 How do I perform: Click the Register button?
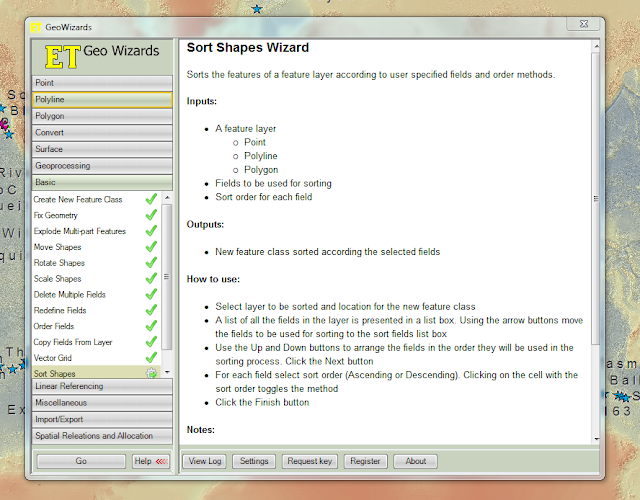coord(365,461)
